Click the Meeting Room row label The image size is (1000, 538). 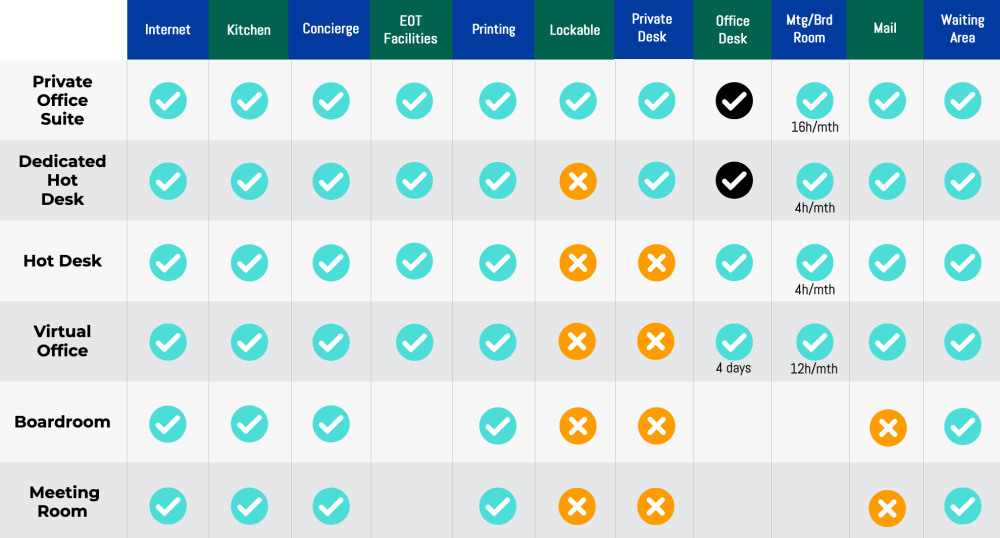point(62,502)
